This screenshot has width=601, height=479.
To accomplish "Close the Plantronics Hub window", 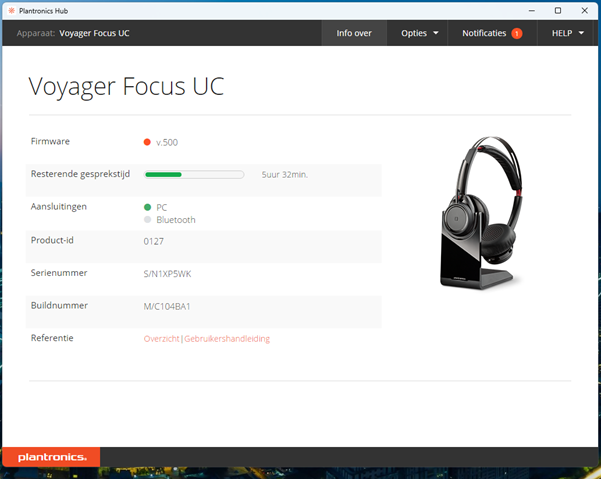I will [585, 11].
